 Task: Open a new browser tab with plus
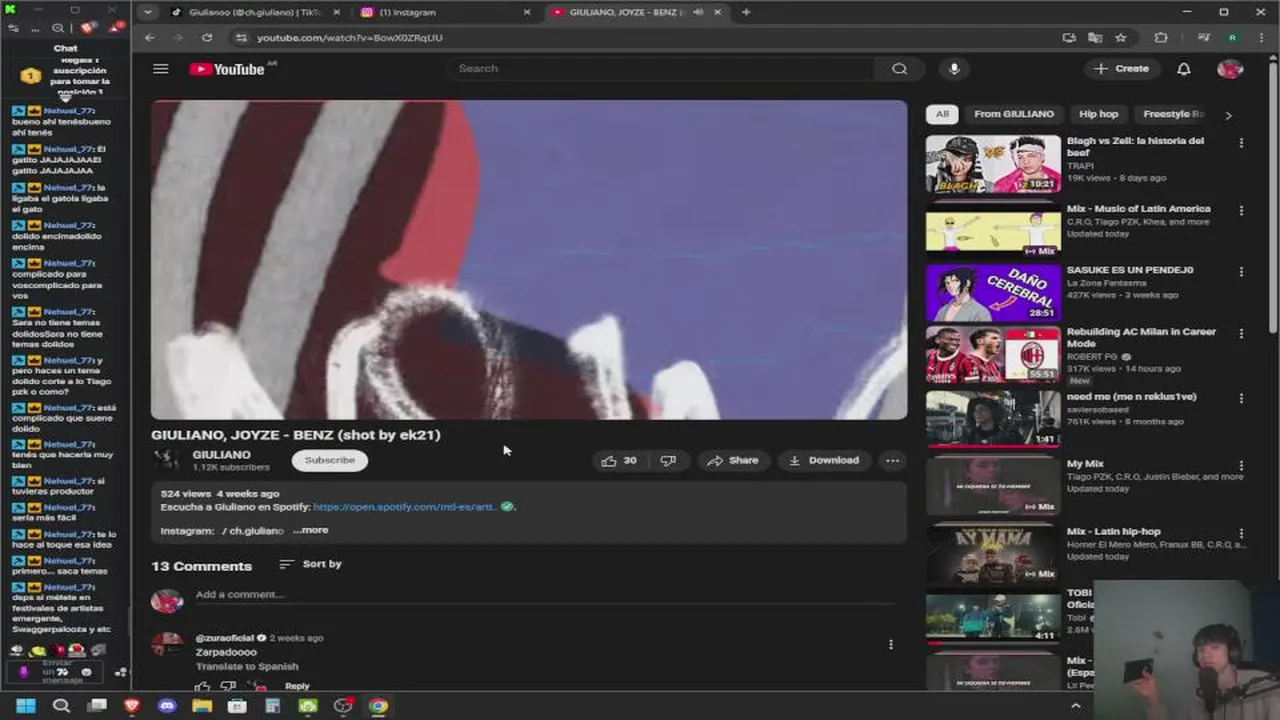tap(746, 12)
